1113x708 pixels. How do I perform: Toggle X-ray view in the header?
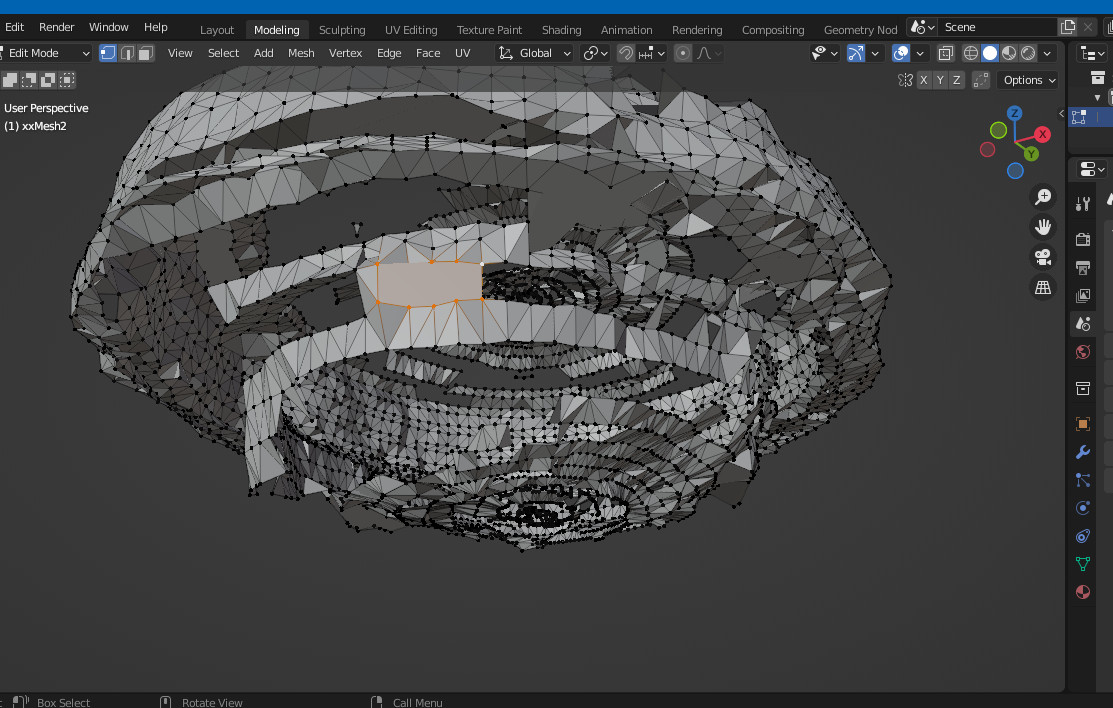[x=946, y=53]
